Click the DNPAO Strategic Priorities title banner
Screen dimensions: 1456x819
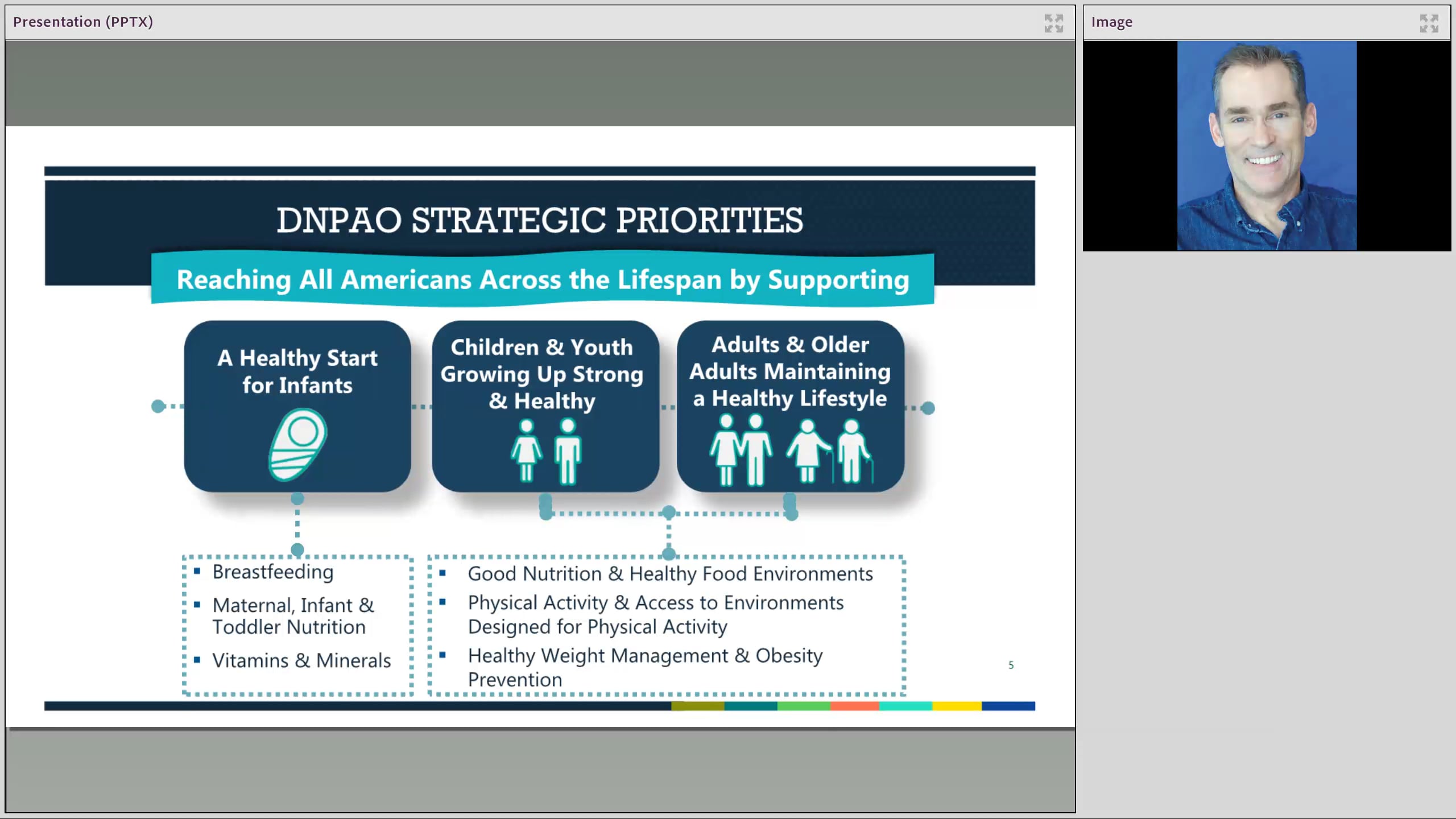(x=539, y=221)
